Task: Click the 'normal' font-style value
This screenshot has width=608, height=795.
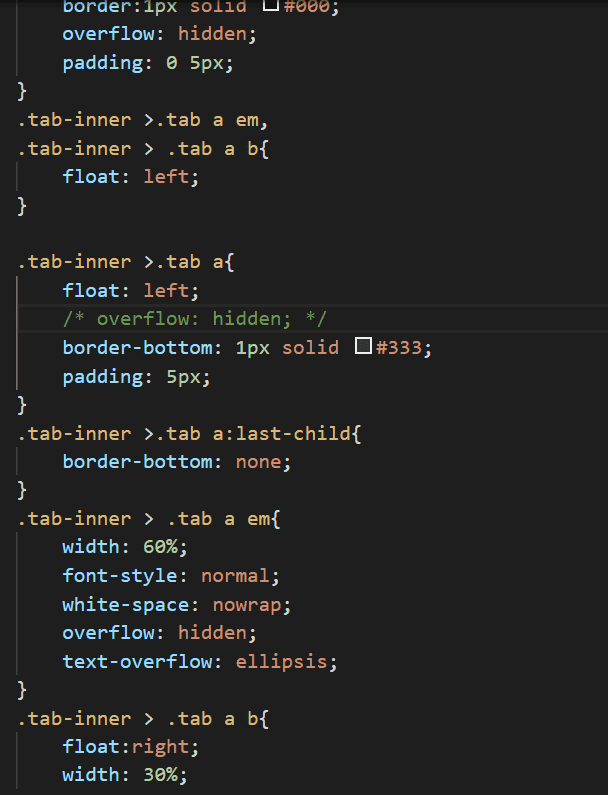Action: tap(235, 576)
